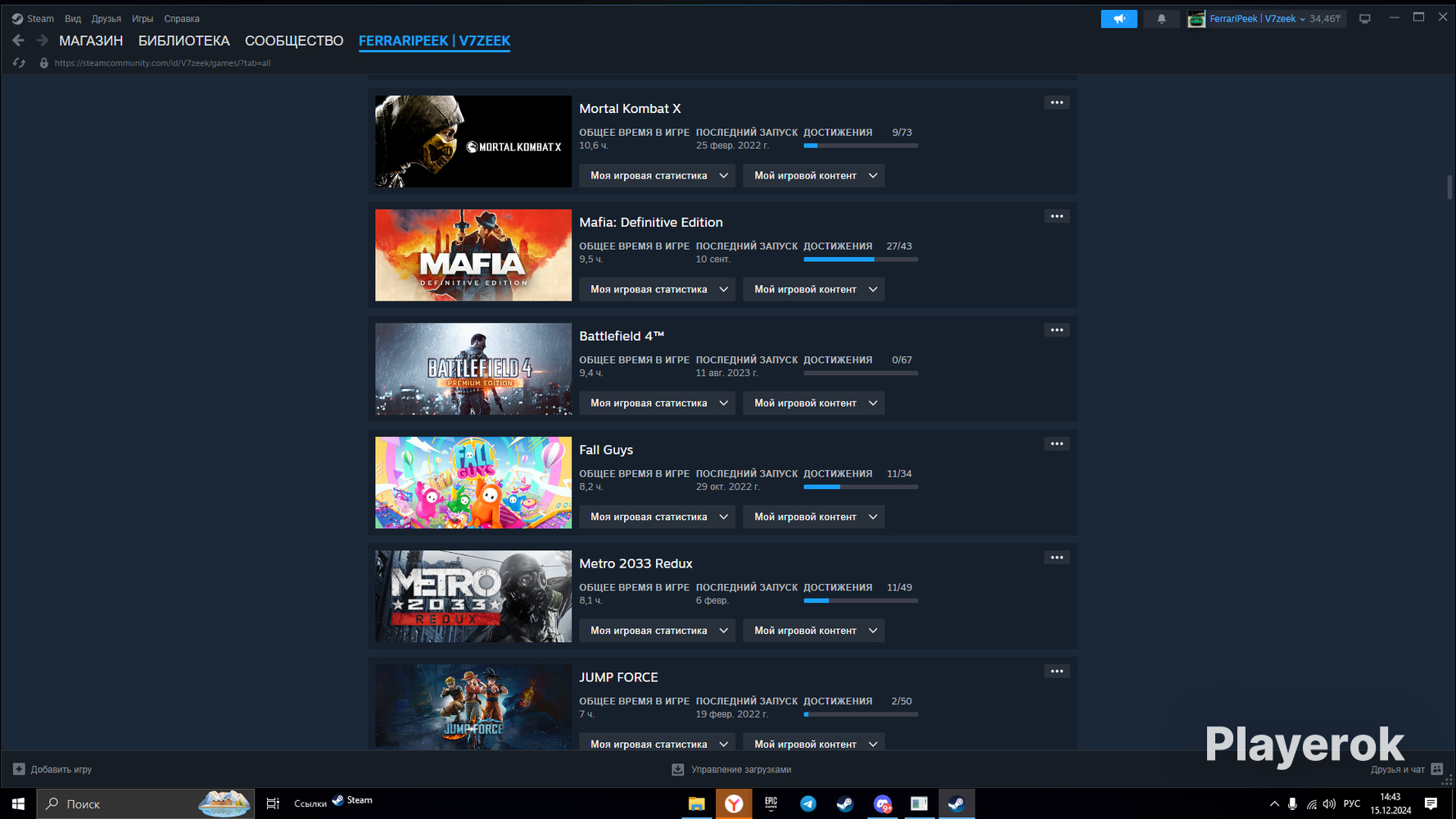
Task: Click the Battlefield 4 cover thumbnail
Action: [x=473, y=369]
